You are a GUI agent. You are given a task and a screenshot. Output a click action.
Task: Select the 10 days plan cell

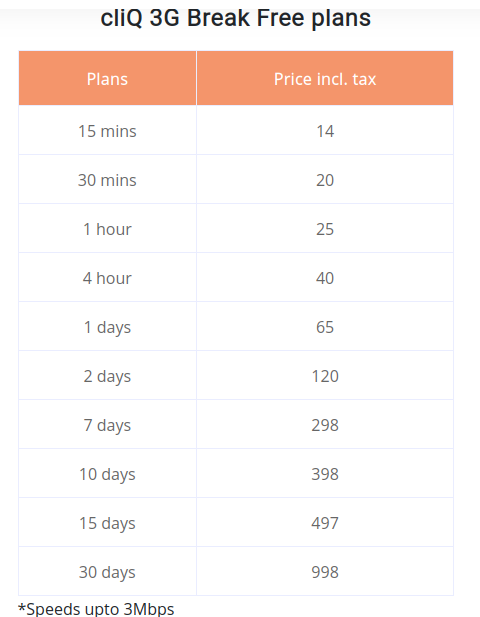[107, 473]
